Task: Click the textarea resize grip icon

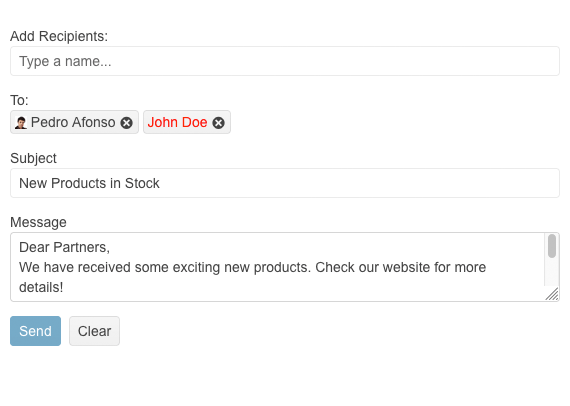Action: (552, 294)
